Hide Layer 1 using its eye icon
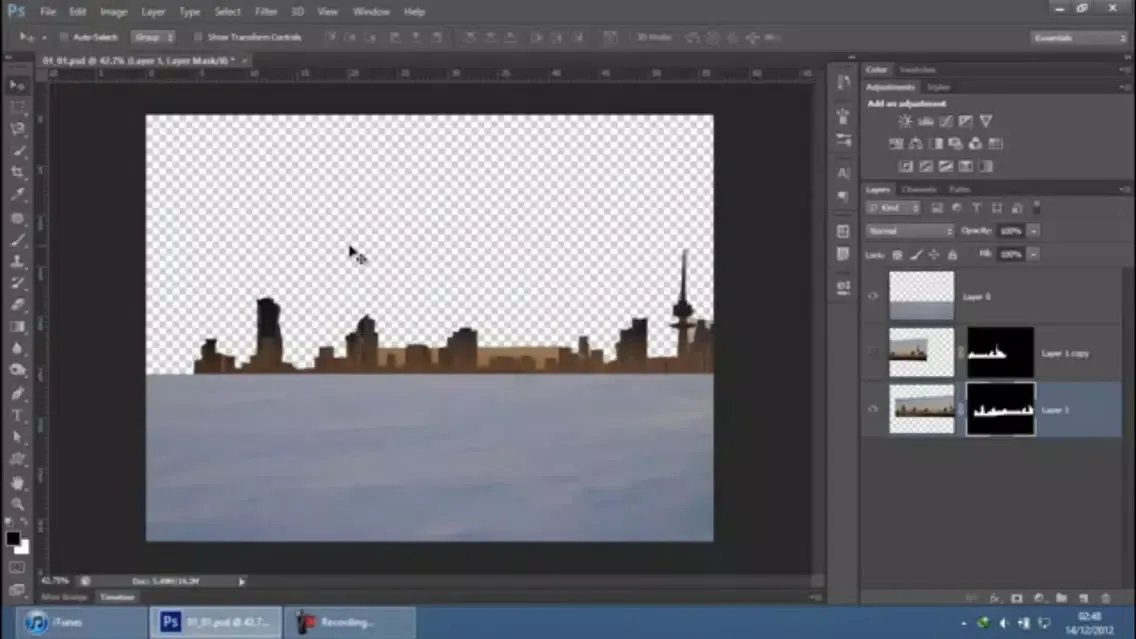This screenshot has width=1136, height=639. click(x=873, y=409)
